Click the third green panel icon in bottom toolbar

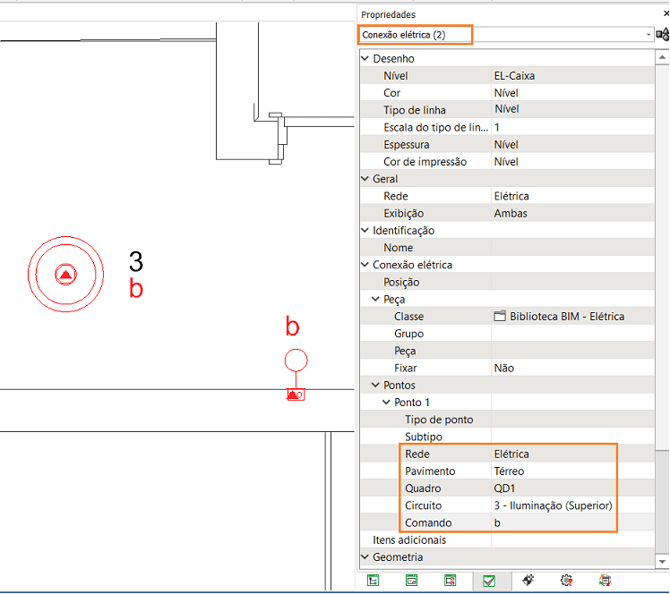[x=450, y=579]
